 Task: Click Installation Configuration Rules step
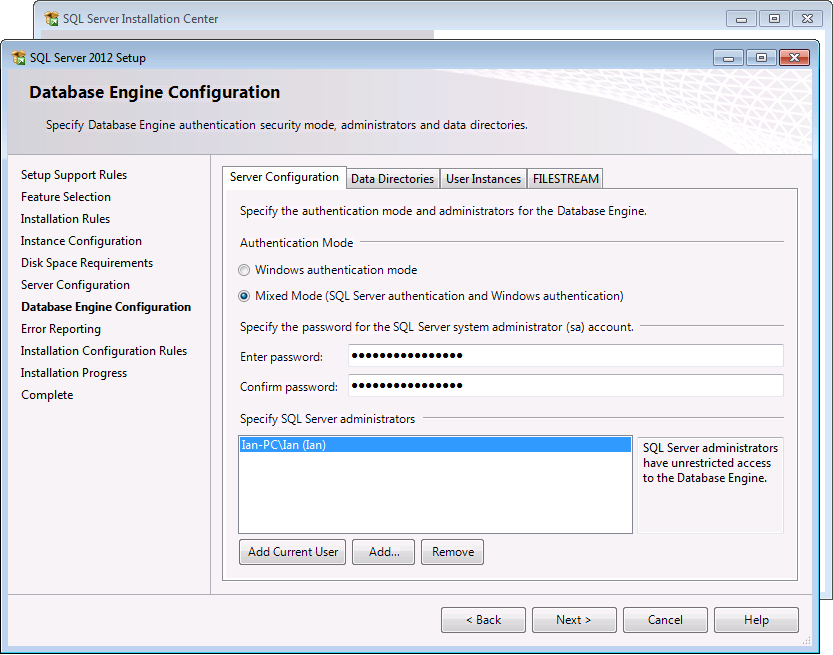pyautogui.click(x=104, y=351)
